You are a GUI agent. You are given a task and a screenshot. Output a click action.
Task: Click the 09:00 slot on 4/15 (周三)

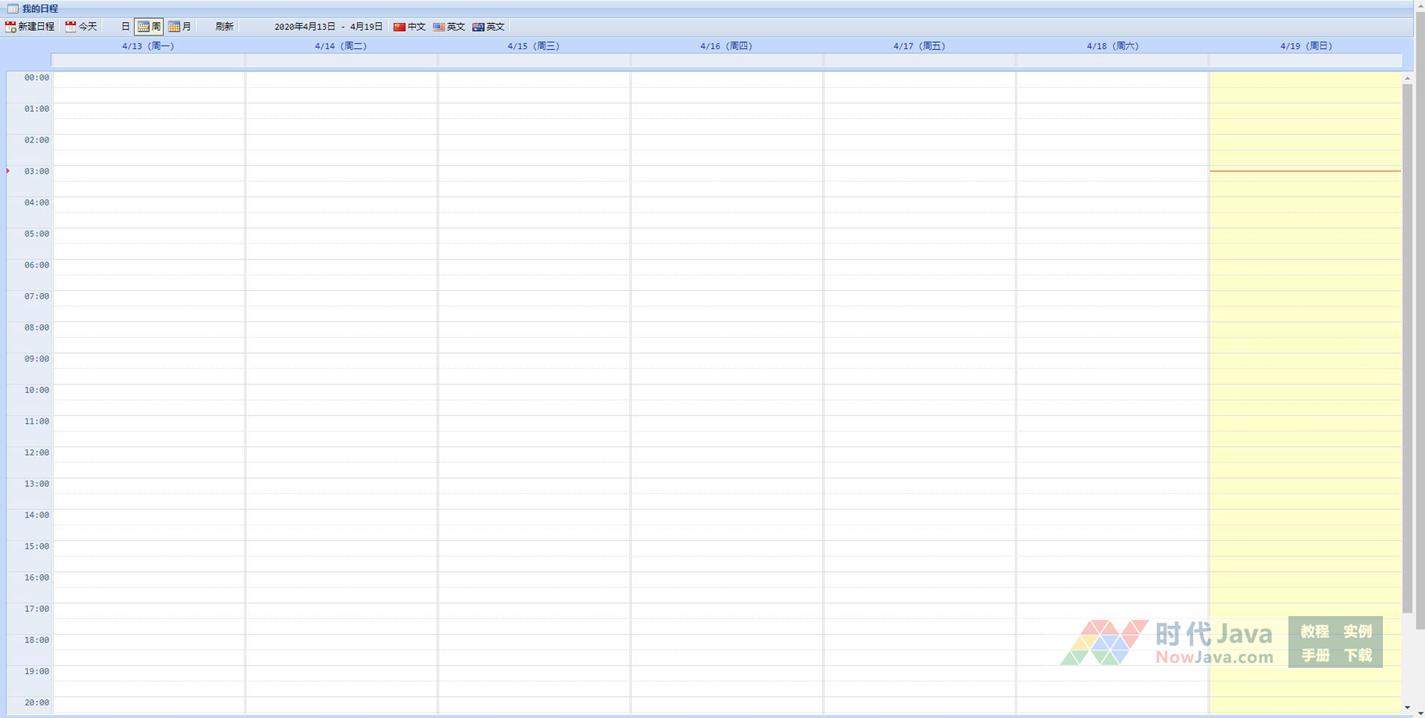coord(534,361)
